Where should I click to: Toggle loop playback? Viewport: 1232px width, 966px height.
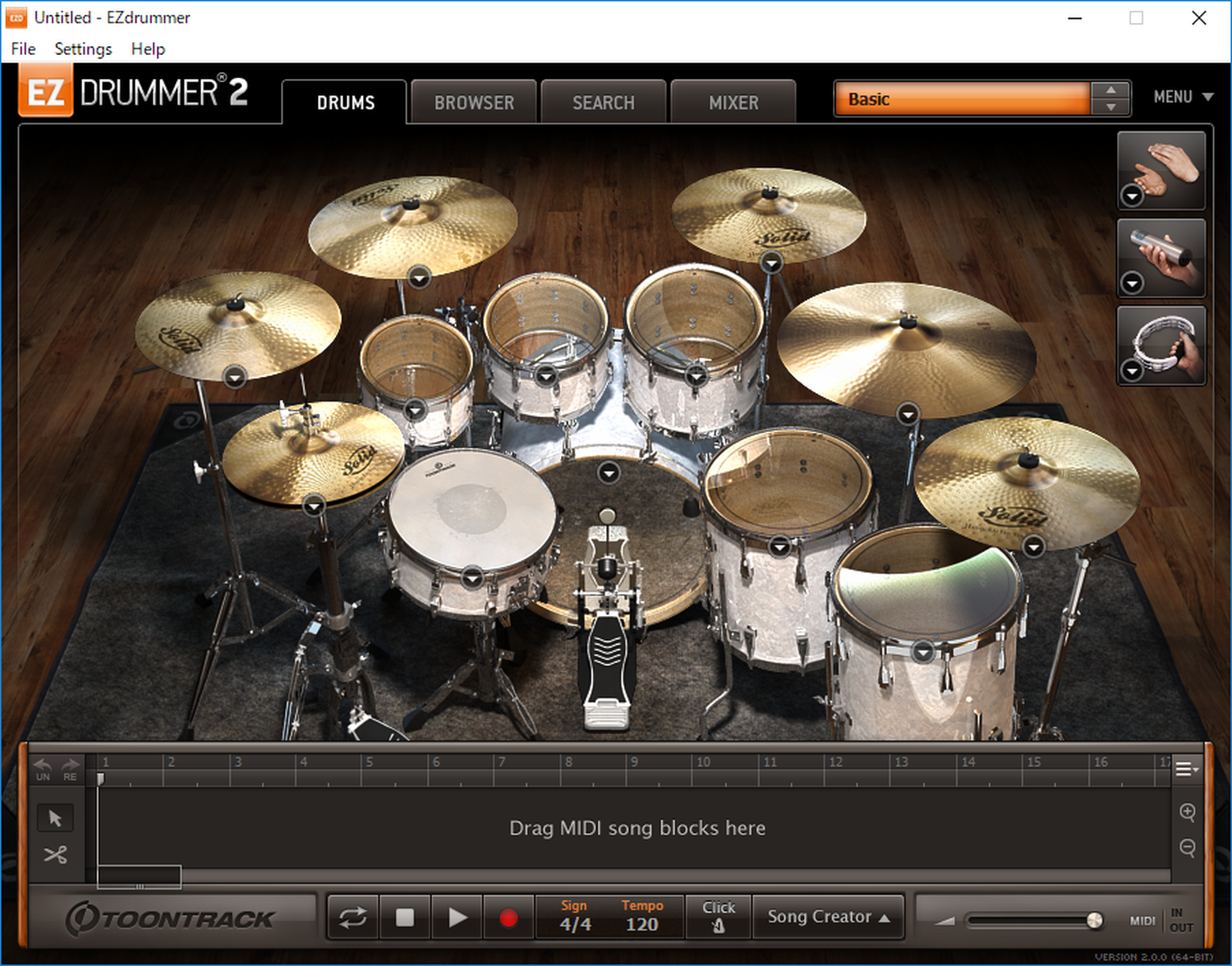(x=353, y=918)
